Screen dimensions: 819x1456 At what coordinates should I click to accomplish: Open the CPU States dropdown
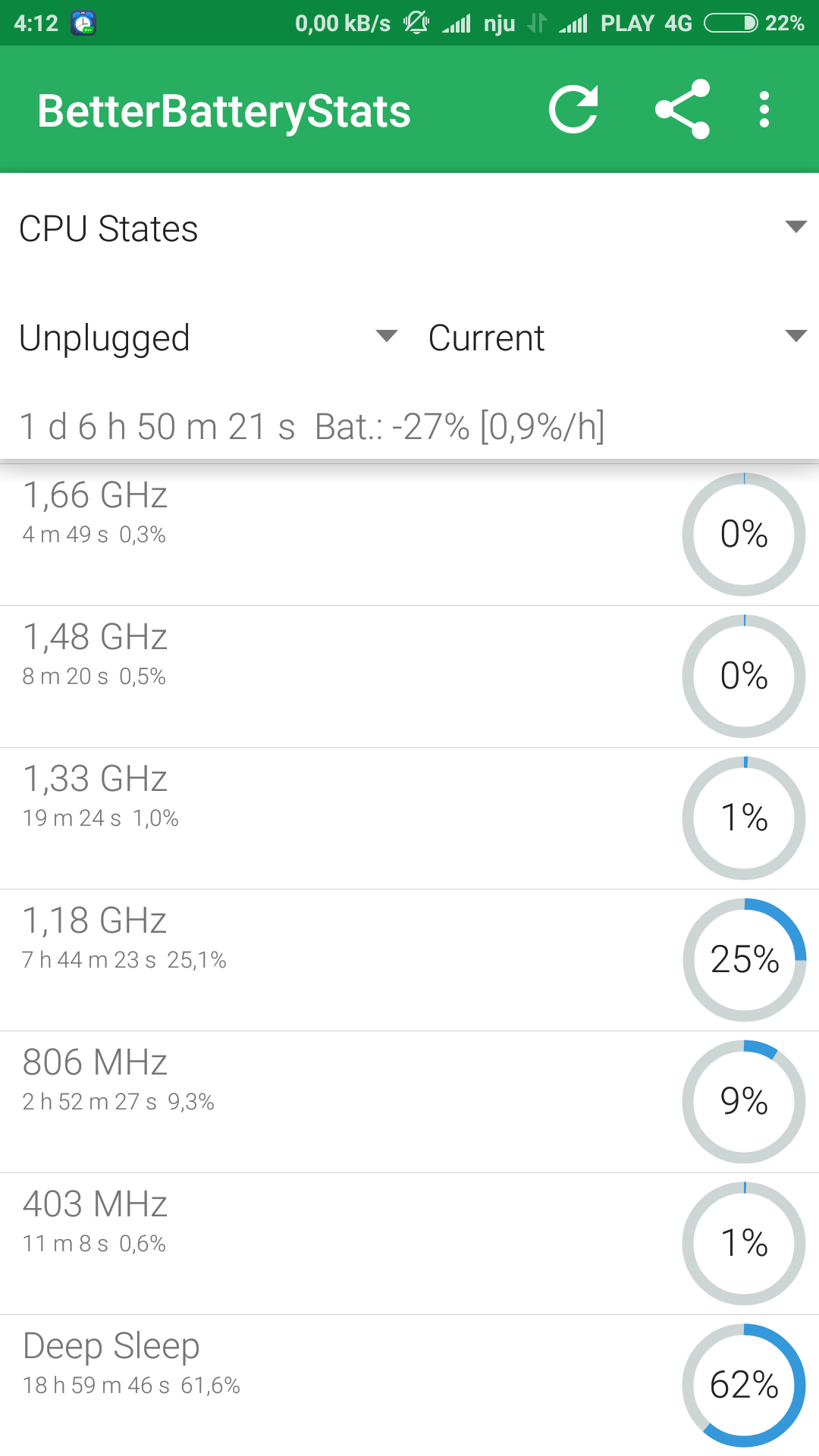tap(409, 228)
